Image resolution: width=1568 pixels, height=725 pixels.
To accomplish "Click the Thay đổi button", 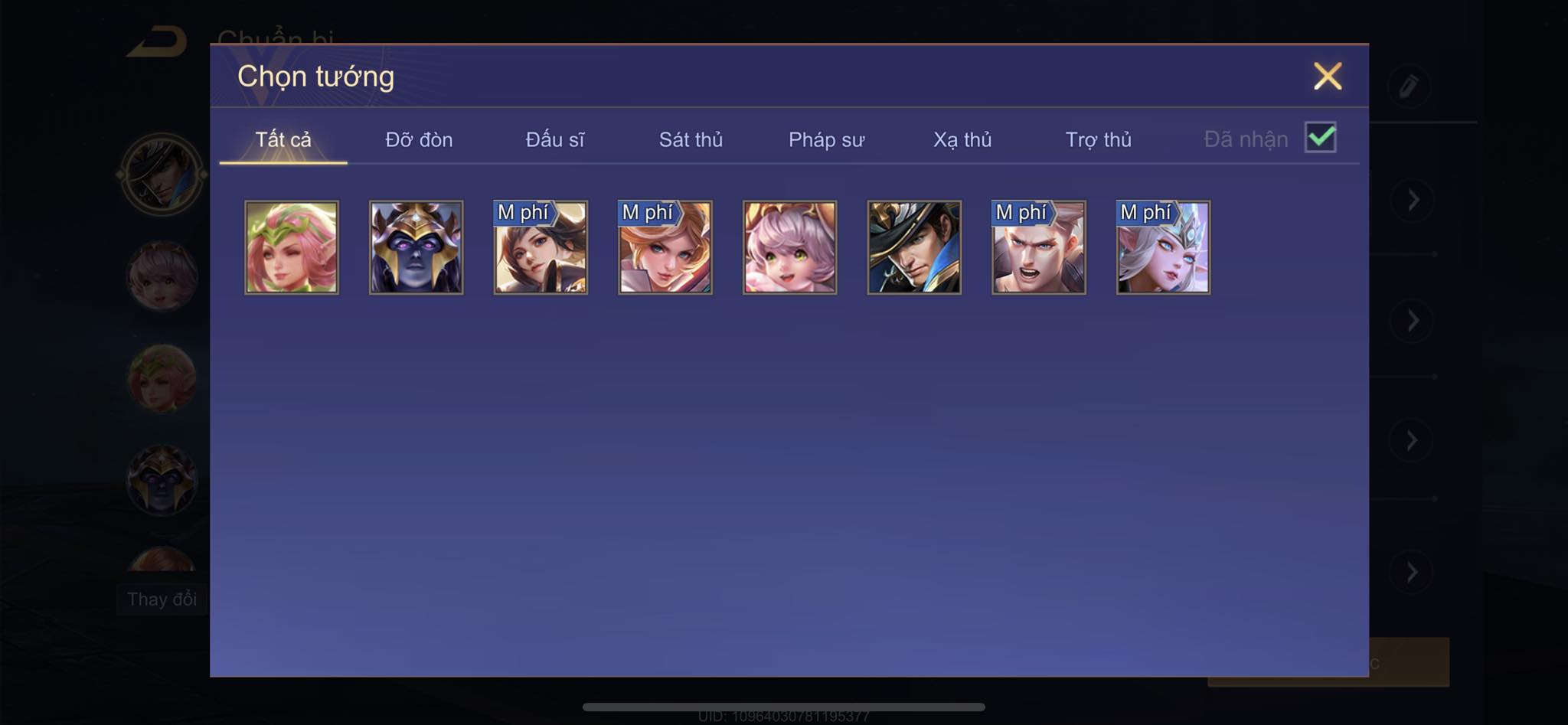I will click(x=162, y=599).
